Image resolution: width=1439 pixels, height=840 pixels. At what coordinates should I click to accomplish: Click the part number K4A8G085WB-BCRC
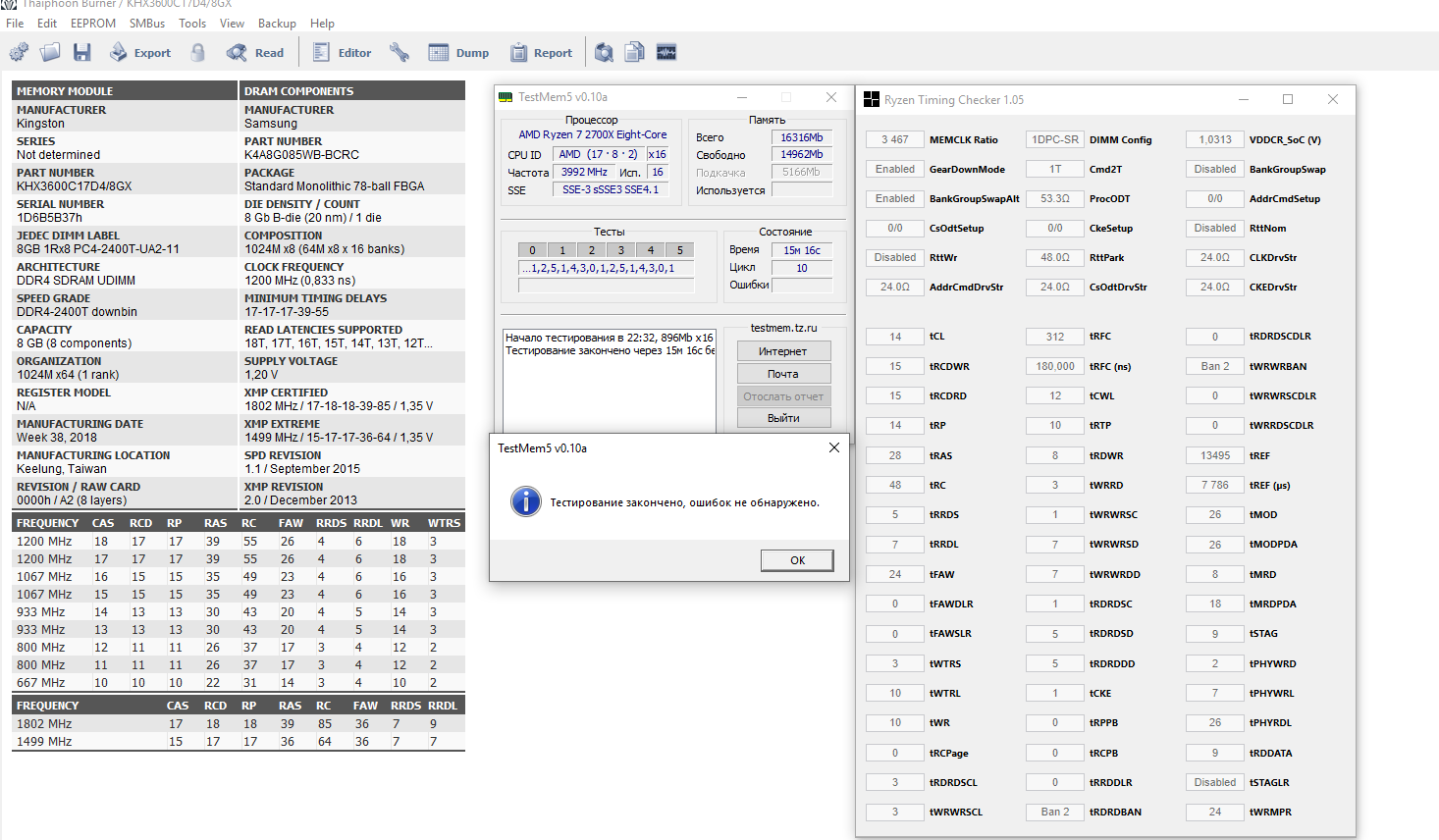point(301,155)
